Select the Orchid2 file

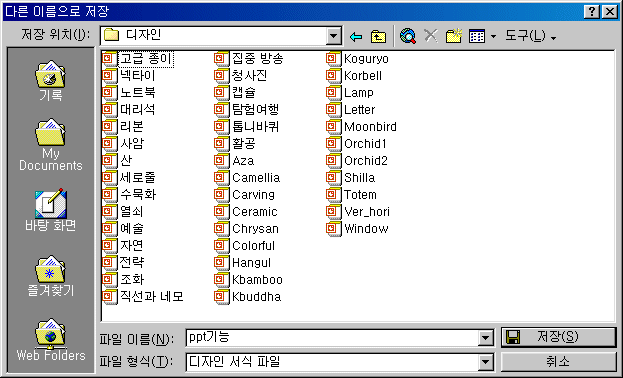[x=357, y=161]
